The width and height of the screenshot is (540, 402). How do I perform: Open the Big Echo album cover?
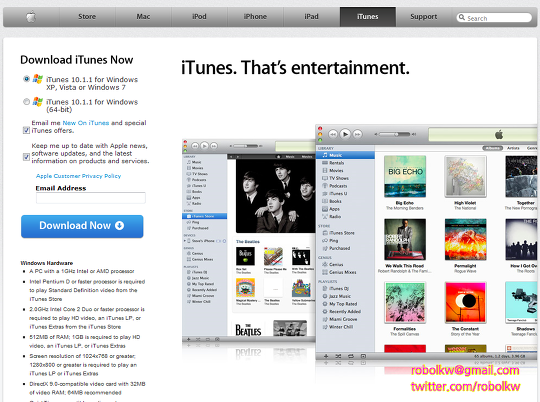click(405, 176)
